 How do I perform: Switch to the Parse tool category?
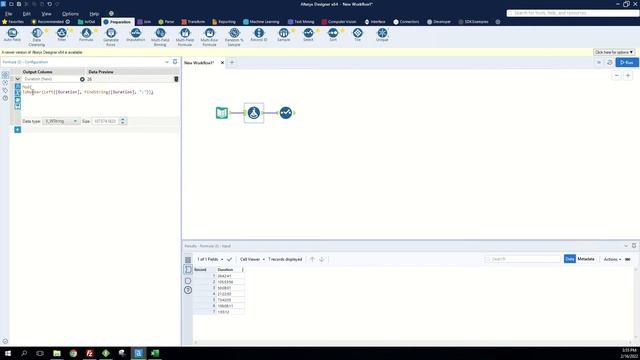tap(166, 22)
